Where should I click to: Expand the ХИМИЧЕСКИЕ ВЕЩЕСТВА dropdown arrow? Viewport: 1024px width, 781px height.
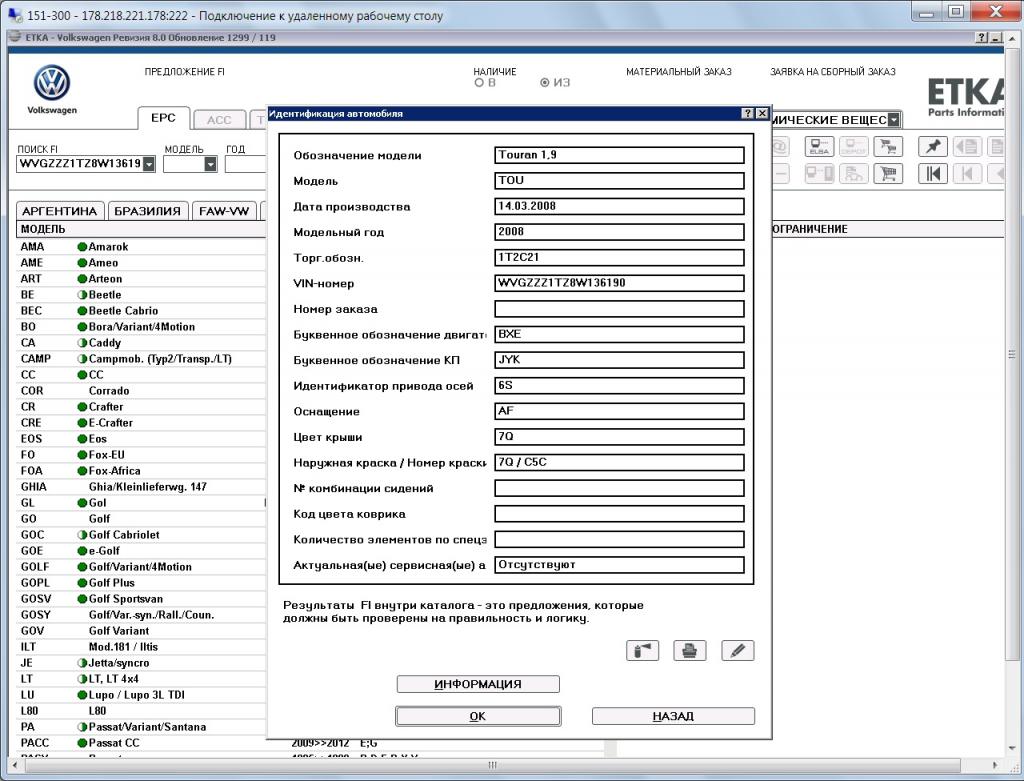[893, 120]
